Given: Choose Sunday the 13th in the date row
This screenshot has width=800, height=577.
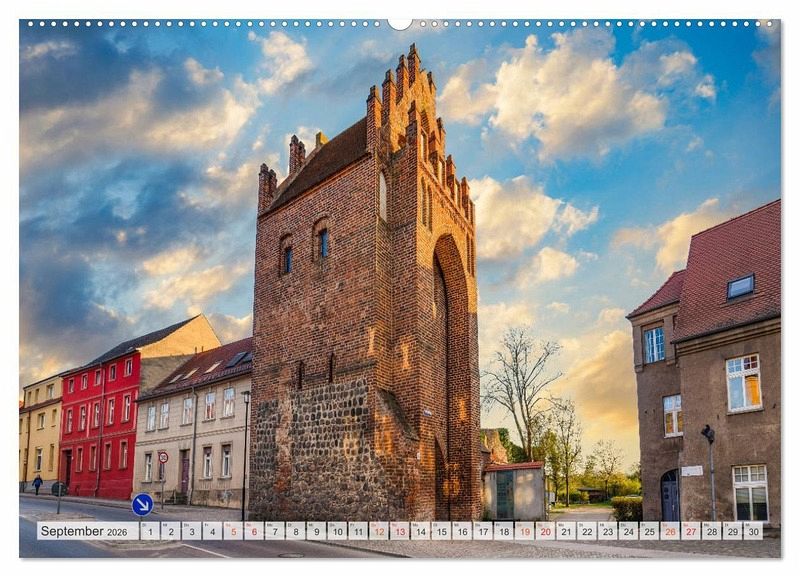Looking at the screenshot, I should point(399,531).
